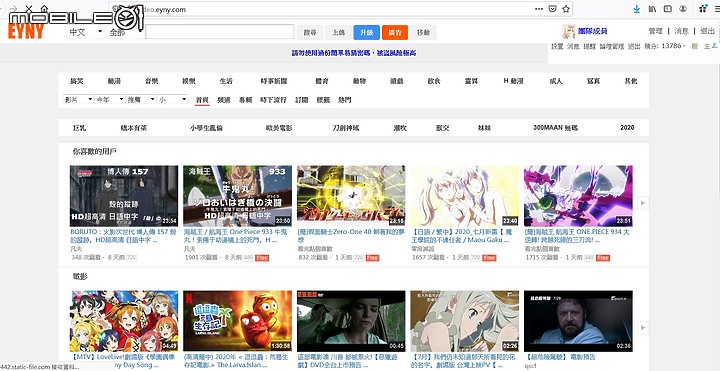The image size is (720, 371).
Task: Open the browser library icon
Action: [x=652, y=9]
